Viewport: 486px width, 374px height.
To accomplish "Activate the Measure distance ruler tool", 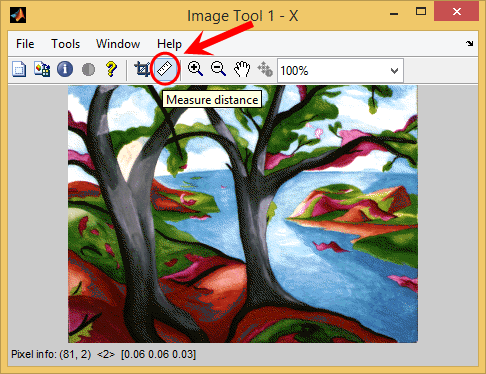I will coord(165,69).
